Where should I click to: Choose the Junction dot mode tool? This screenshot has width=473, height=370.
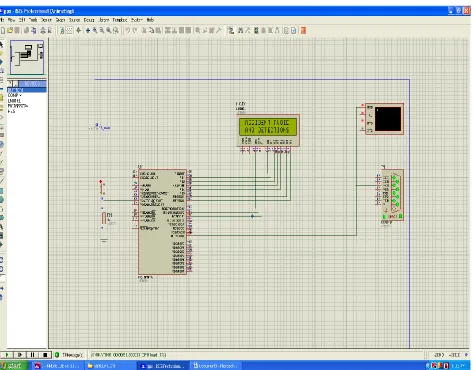point(1,62)
